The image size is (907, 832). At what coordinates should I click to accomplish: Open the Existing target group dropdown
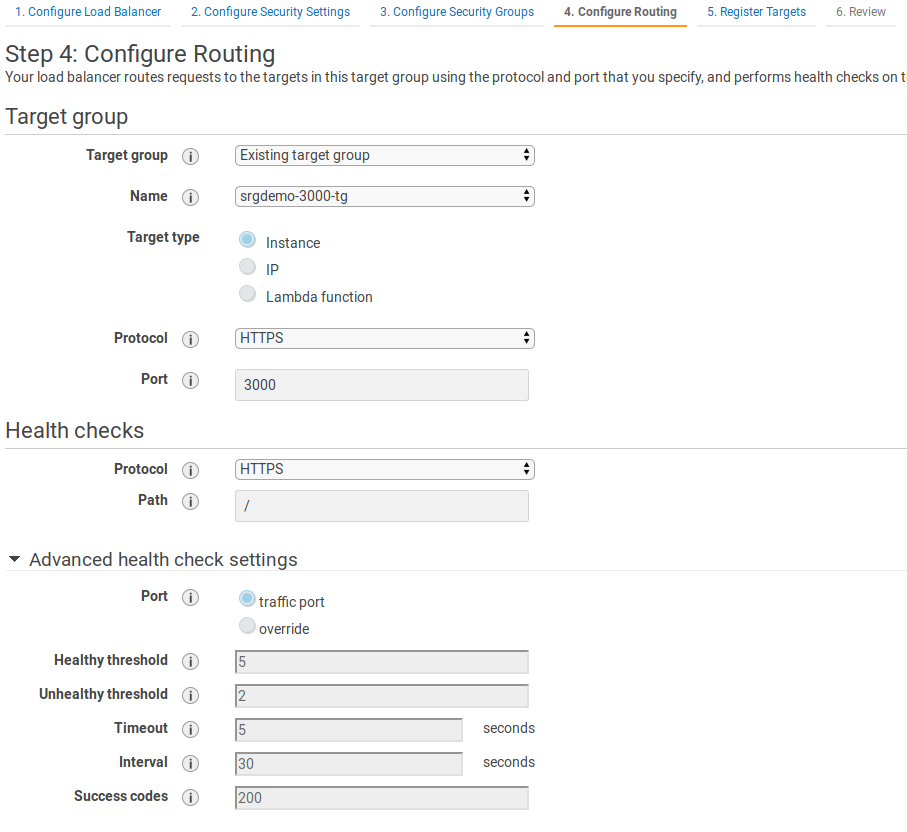[384, 155]
